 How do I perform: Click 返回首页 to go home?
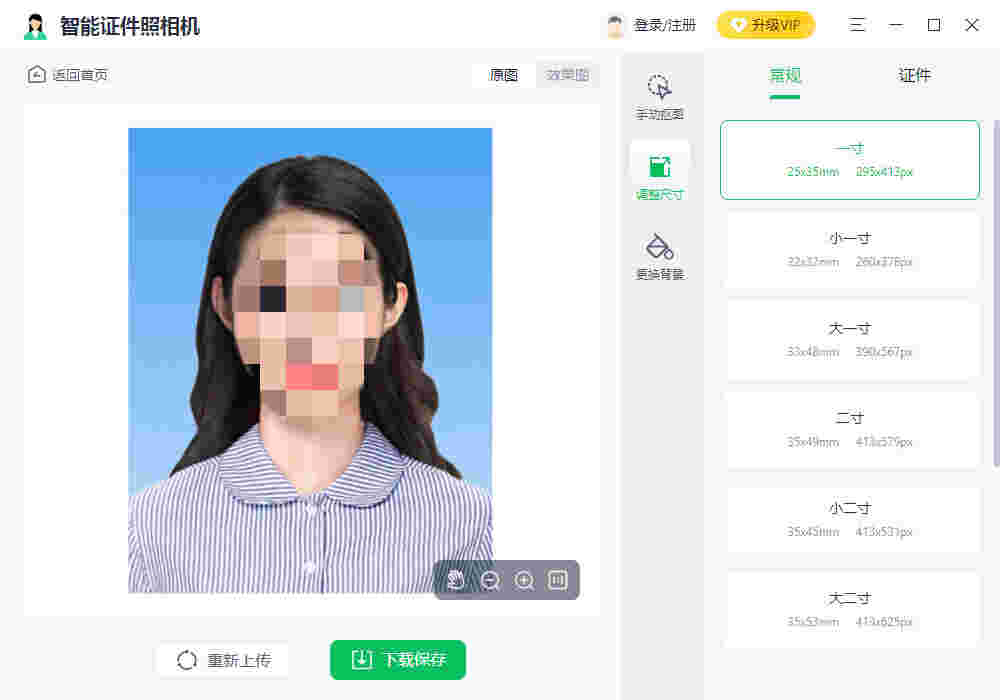pyautogui.click(x=67, y=74)
